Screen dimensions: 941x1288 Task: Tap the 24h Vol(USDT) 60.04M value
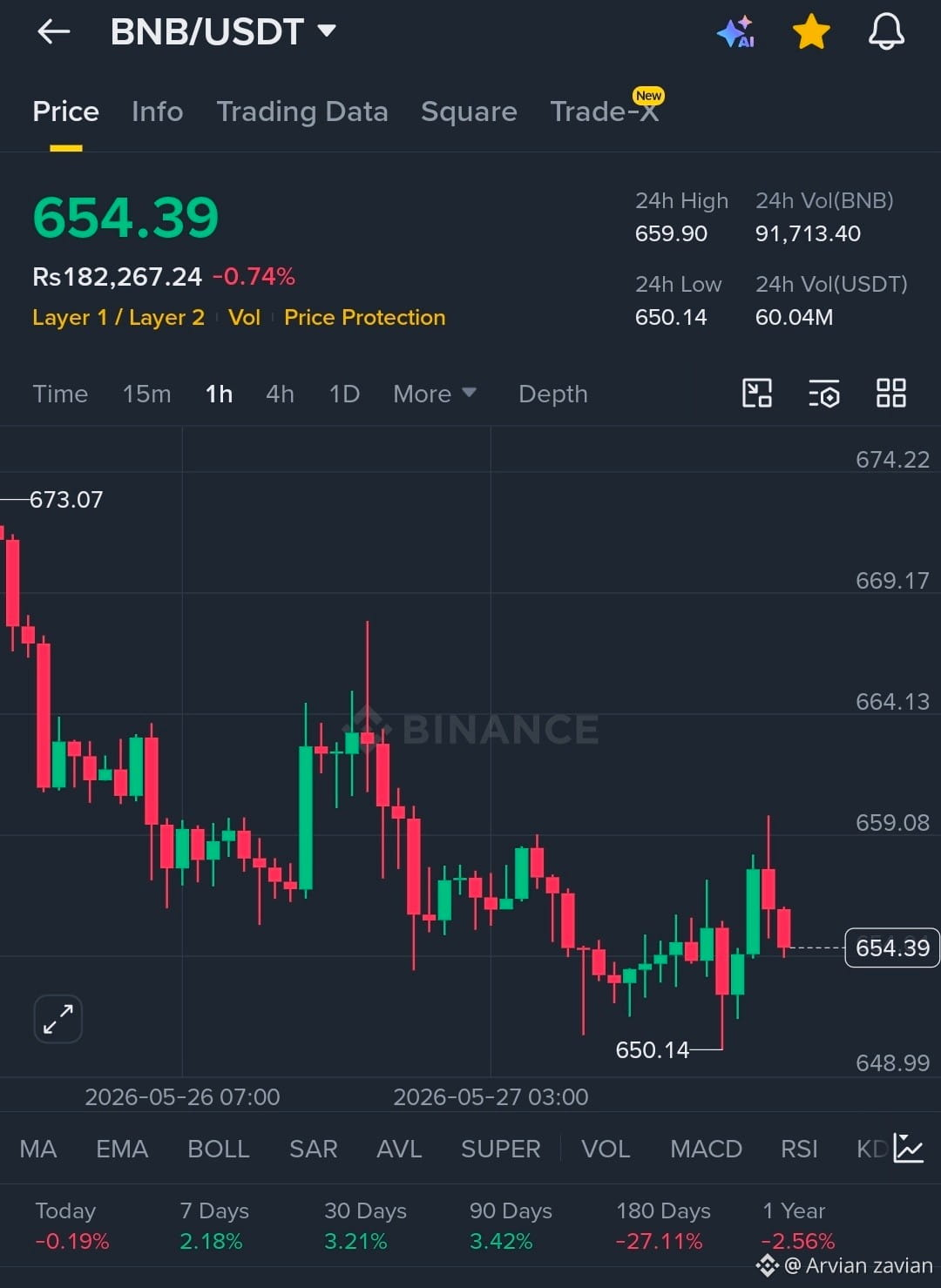[x=794, y=317]
